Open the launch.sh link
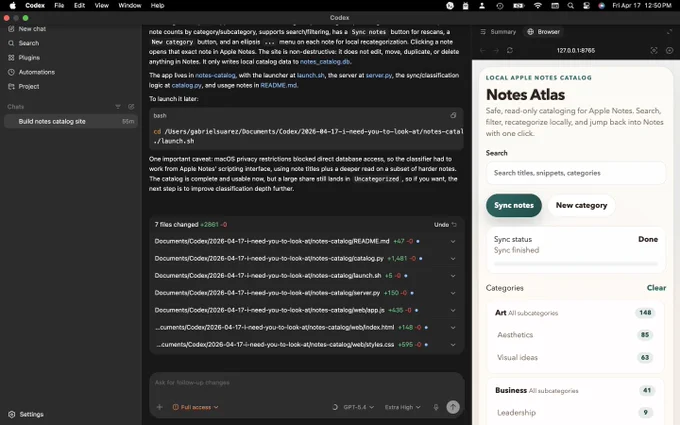The width and height of the screenshot is (680, 425). click(x=311, y=75)
